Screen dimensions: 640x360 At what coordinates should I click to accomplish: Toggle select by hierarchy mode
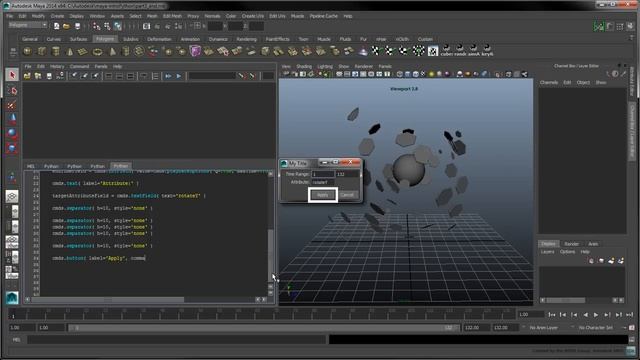pos(96,26)
